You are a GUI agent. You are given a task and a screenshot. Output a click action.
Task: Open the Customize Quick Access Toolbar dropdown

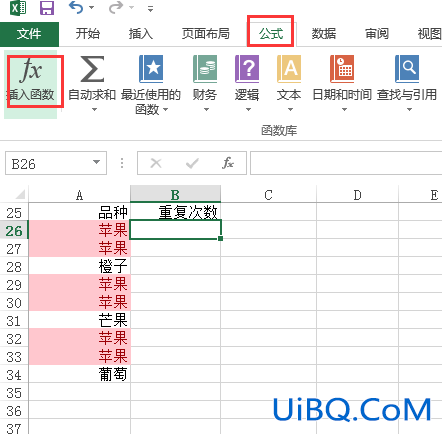tap(151, 8)
